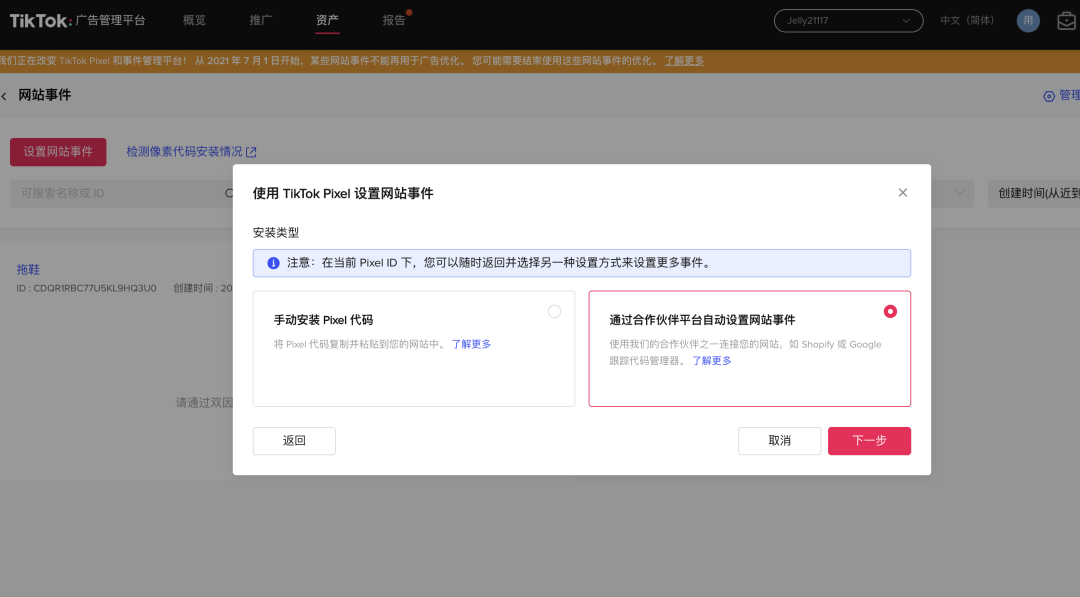Screen dimensions: 1080x597
Task: Switch to the 报告 tab
Action: coord(394,19)
